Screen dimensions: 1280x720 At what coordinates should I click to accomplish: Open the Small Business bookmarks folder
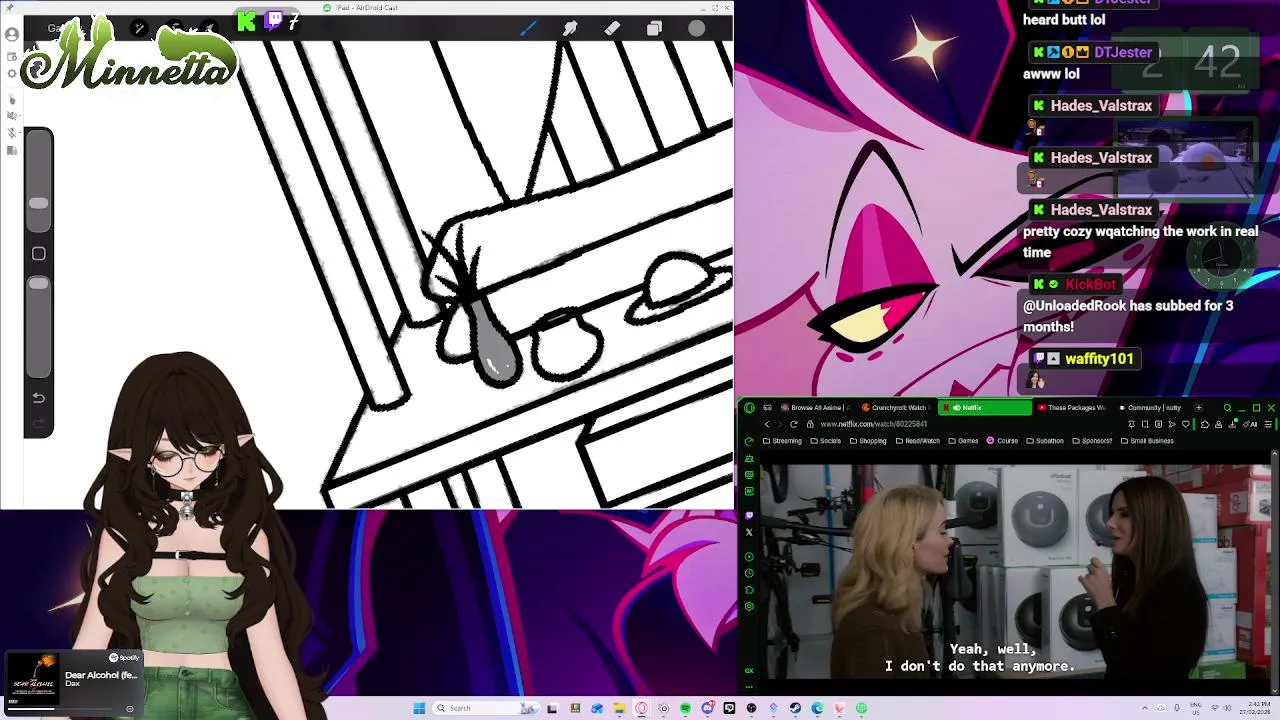(1148, 441)
